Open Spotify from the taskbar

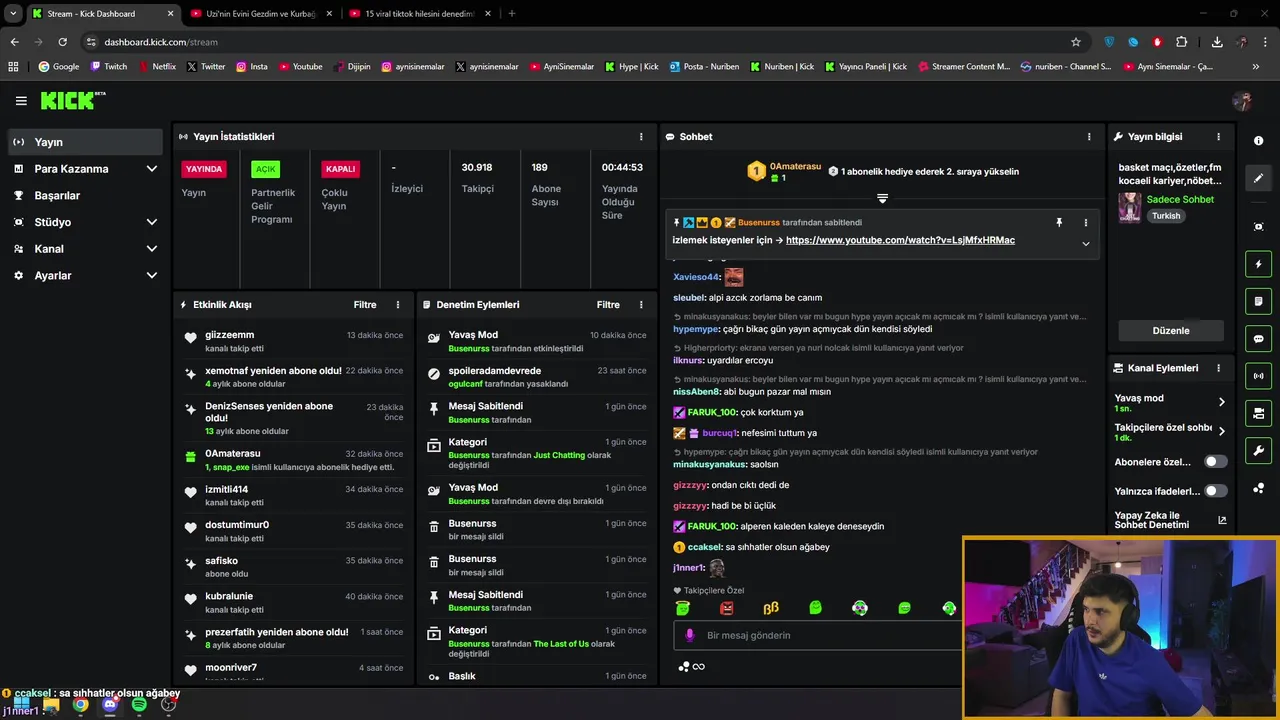(139, 704)
